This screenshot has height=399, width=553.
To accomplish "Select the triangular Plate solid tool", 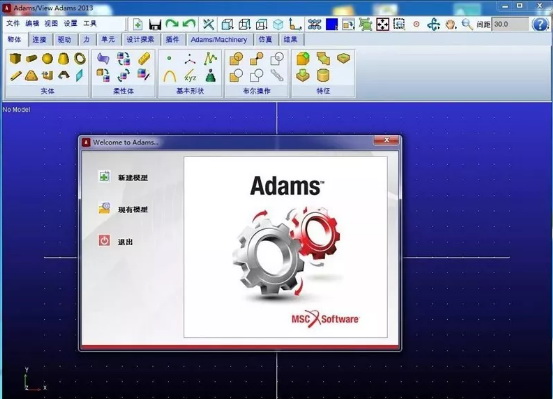I will click(31, 75).
